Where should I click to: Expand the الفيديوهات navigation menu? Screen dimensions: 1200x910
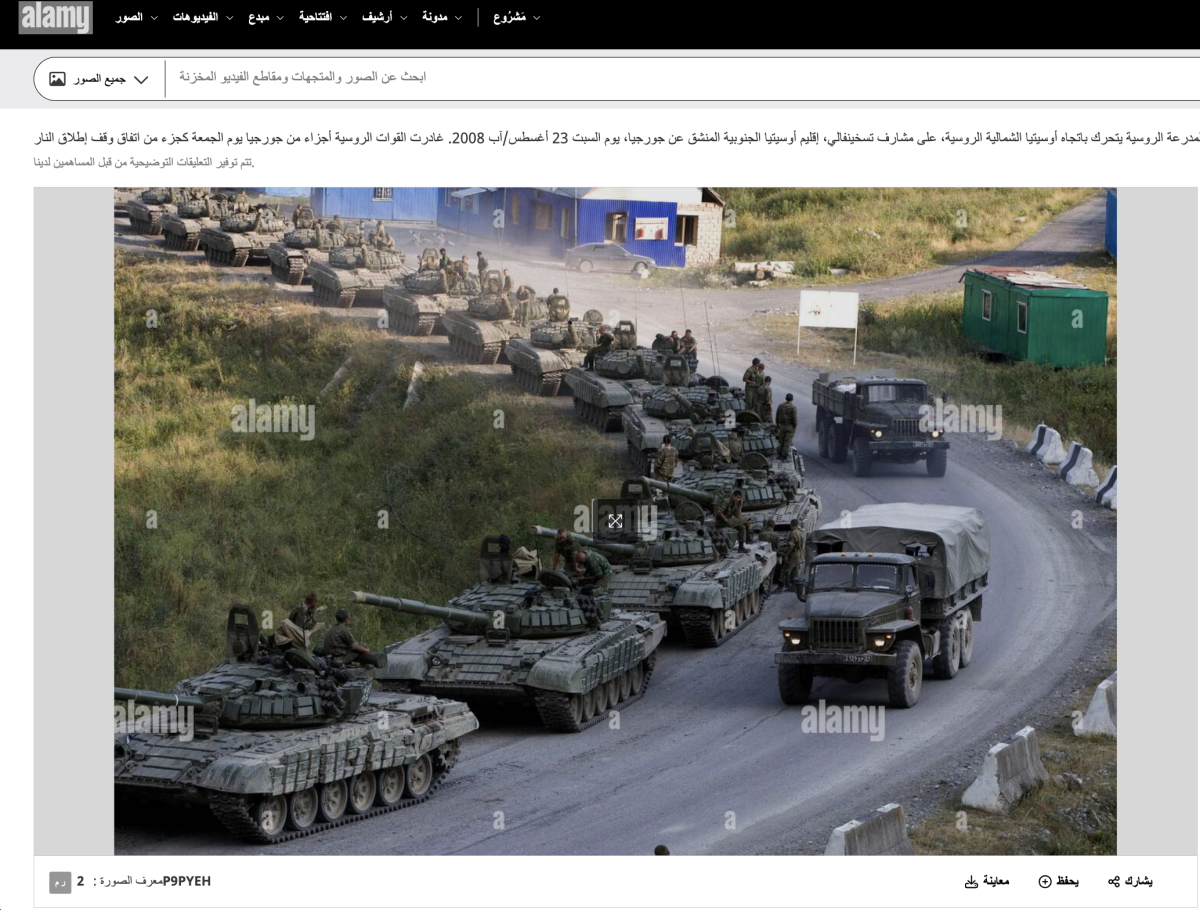click(202, 17)
